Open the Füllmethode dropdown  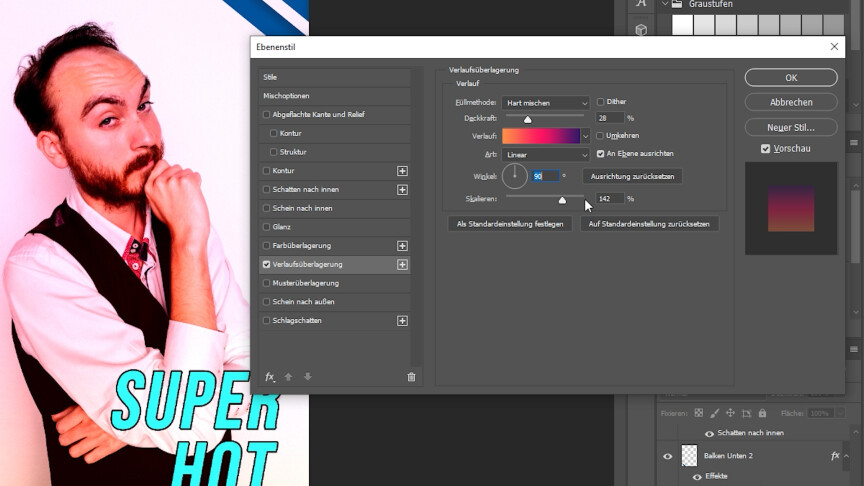(x=545, y=103)
